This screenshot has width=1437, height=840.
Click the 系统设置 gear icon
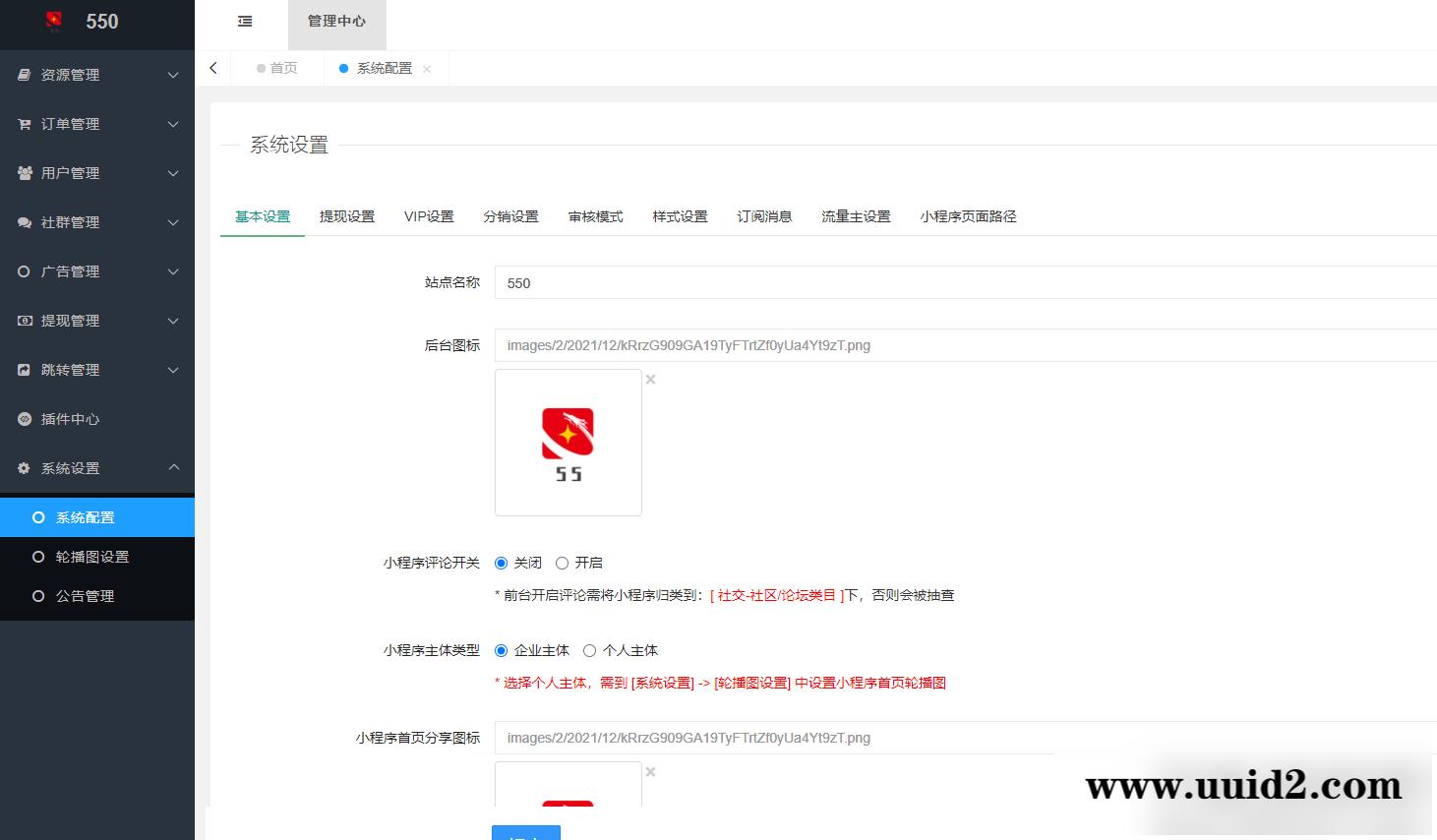pos(24,467)
